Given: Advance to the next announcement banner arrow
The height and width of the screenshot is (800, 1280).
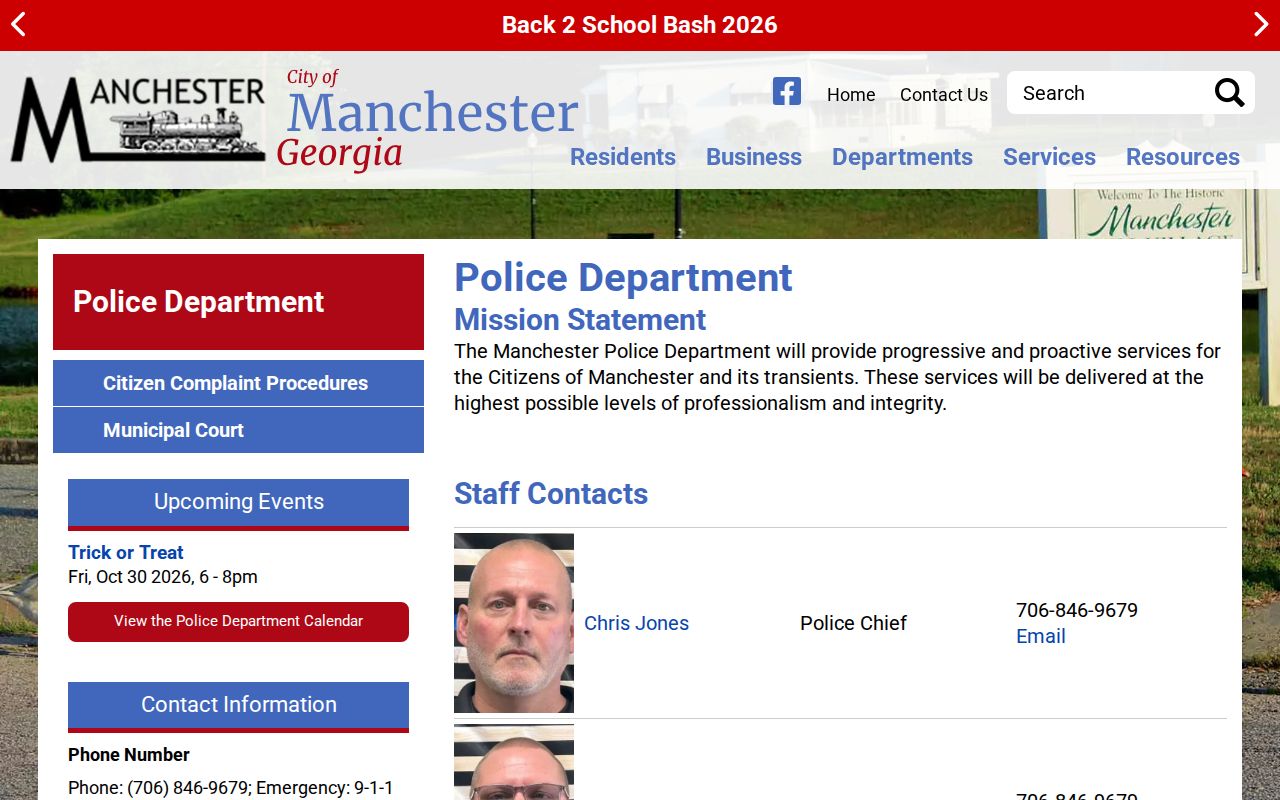Looking at the screenshot, I should 1261,25.
